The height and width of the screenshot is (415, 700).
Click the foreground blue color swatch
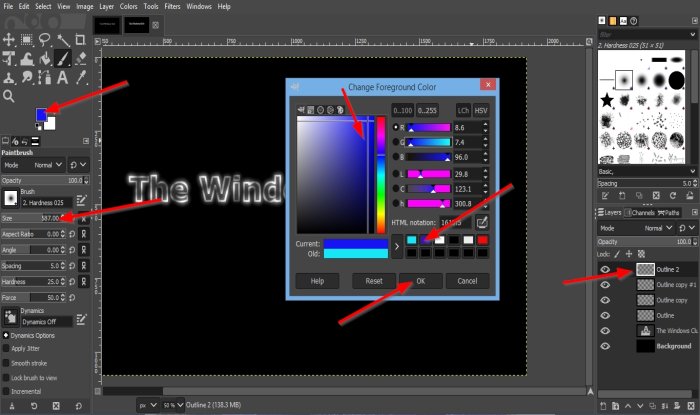pos(41,115)
